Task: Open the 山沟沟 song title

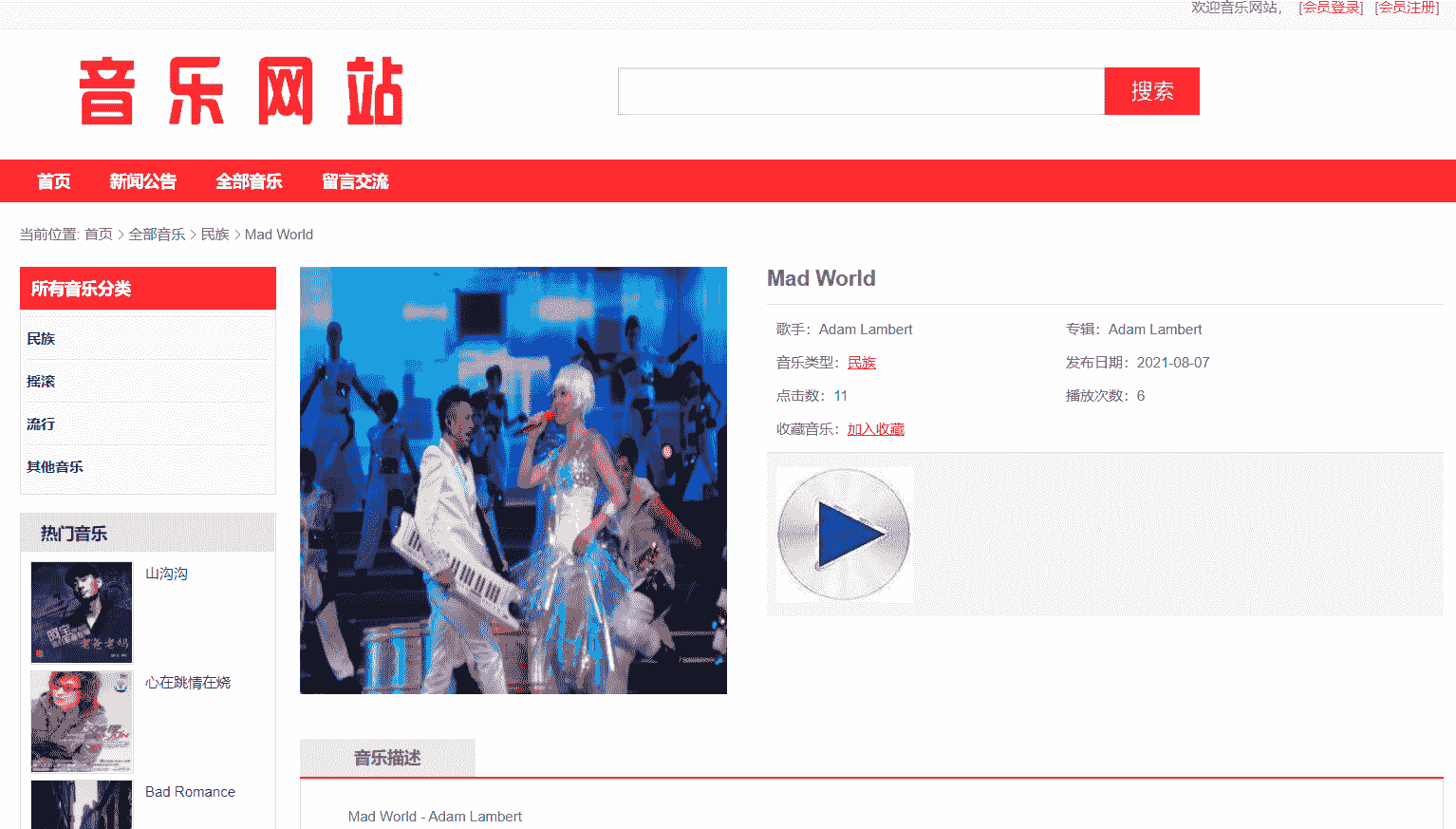Action: 166,574
